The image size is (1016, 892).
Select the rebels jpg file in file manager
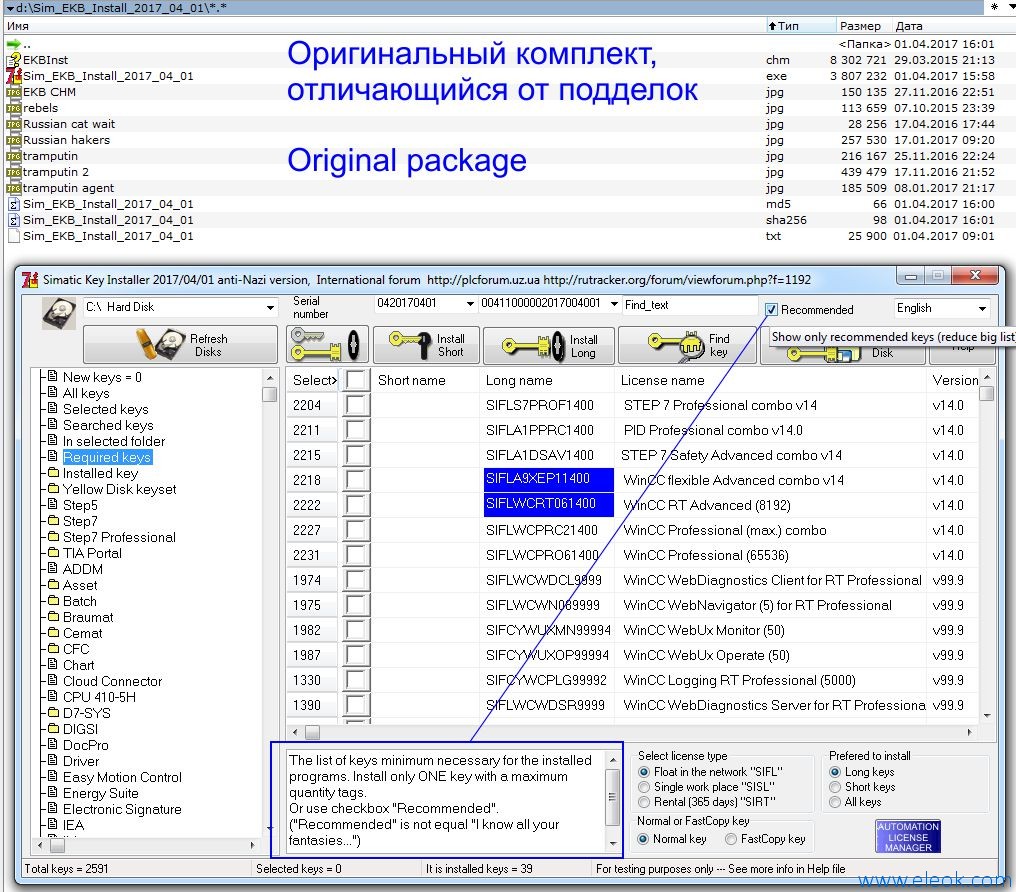[40, 108]
